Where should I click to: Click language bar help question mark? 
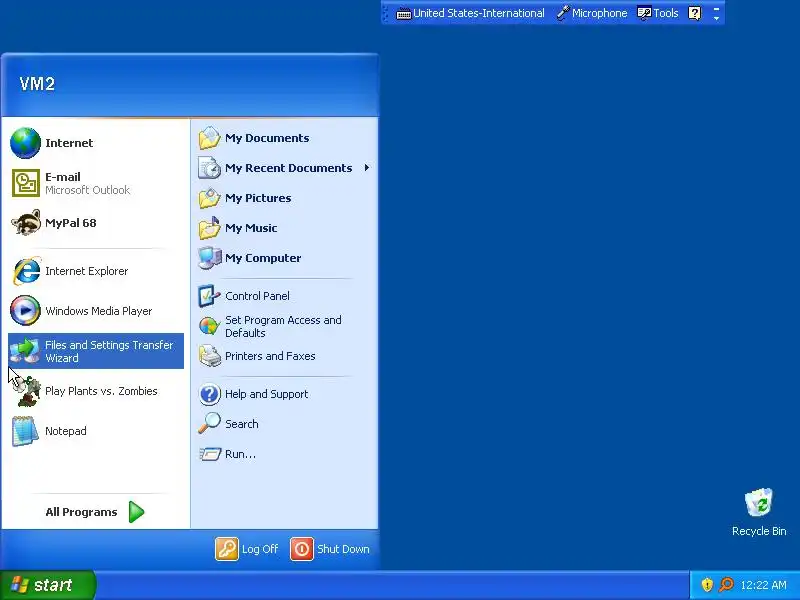[x=694, y=13]
